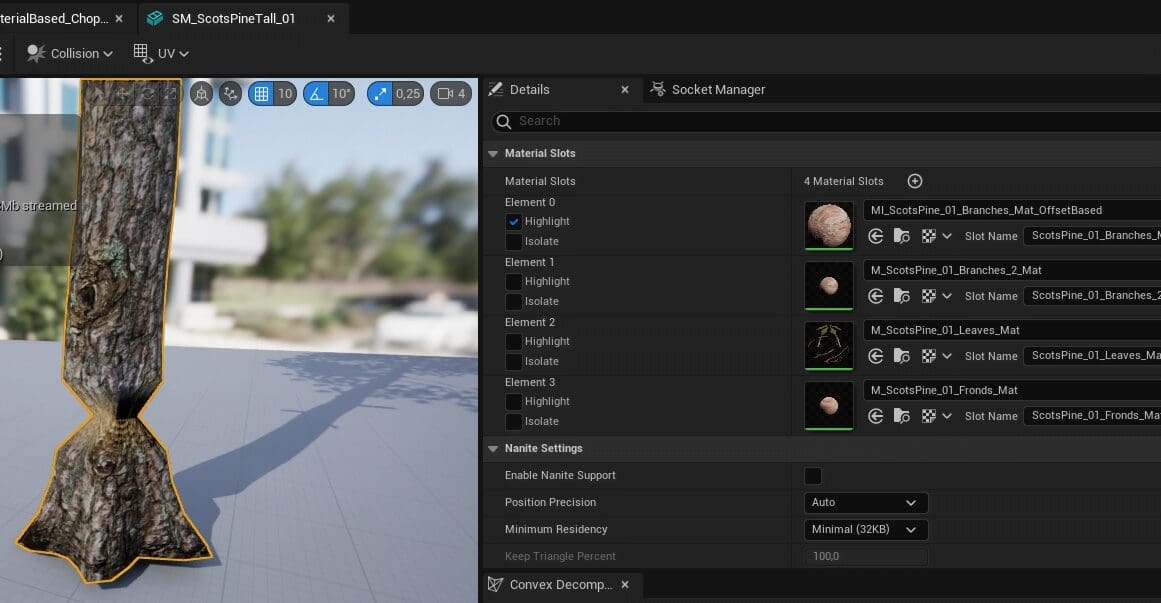
Task: Toggle grid snapping icon in viewport toolbar
Action: click(x=261, y=94)
